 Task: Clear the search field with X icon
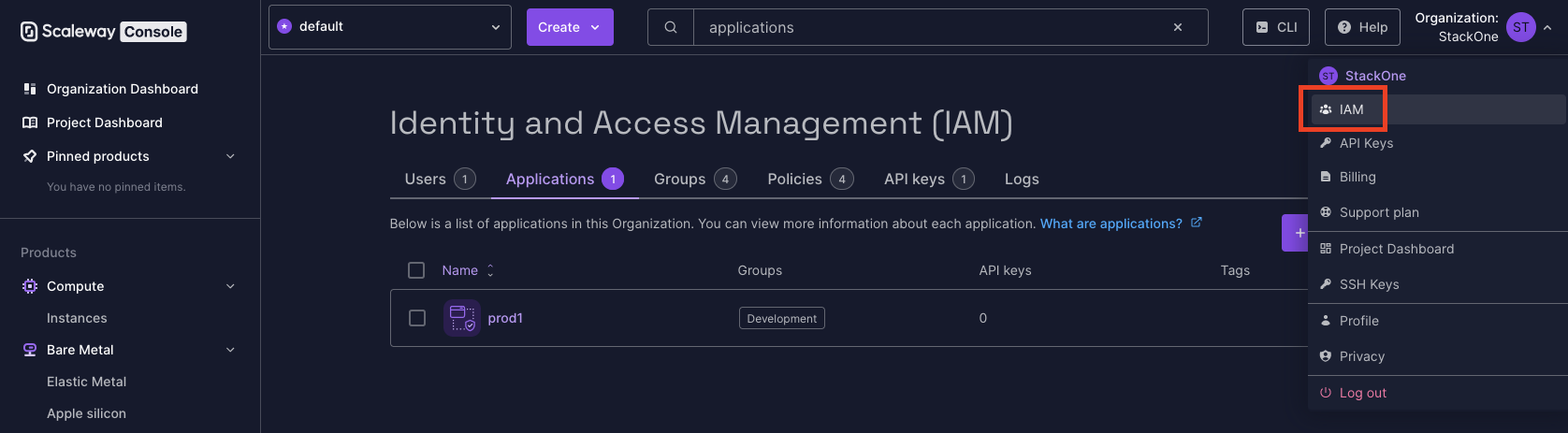(x=1178, y=27)
